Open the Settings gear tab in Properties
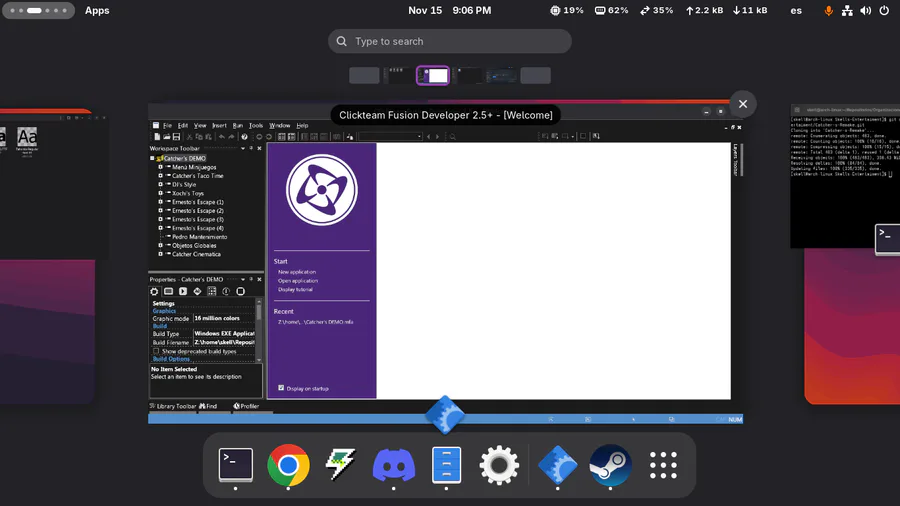 154,291
